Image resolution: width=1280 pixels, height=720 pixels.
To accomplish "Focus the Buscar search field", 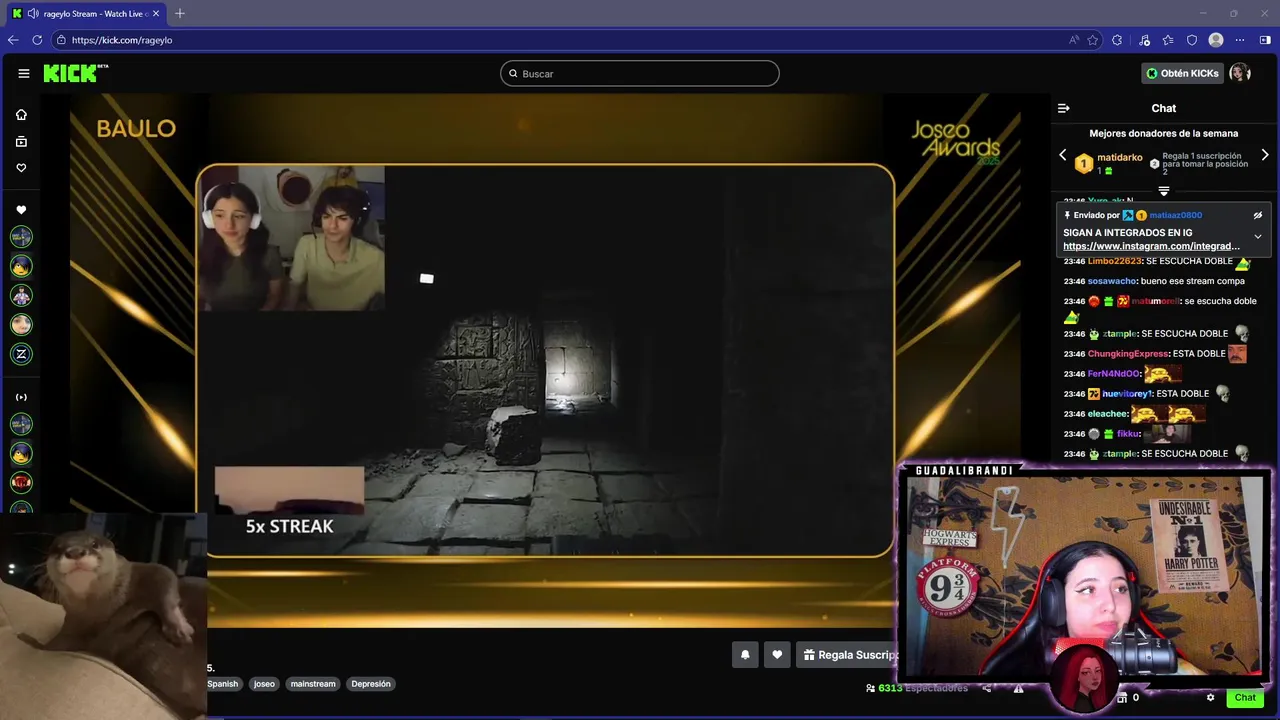I will point(640,73).
